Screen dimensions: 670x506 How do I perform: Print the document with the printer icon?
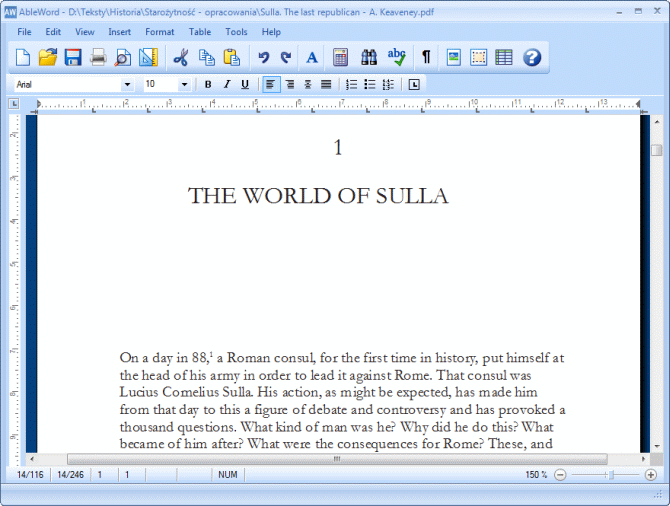98,57
